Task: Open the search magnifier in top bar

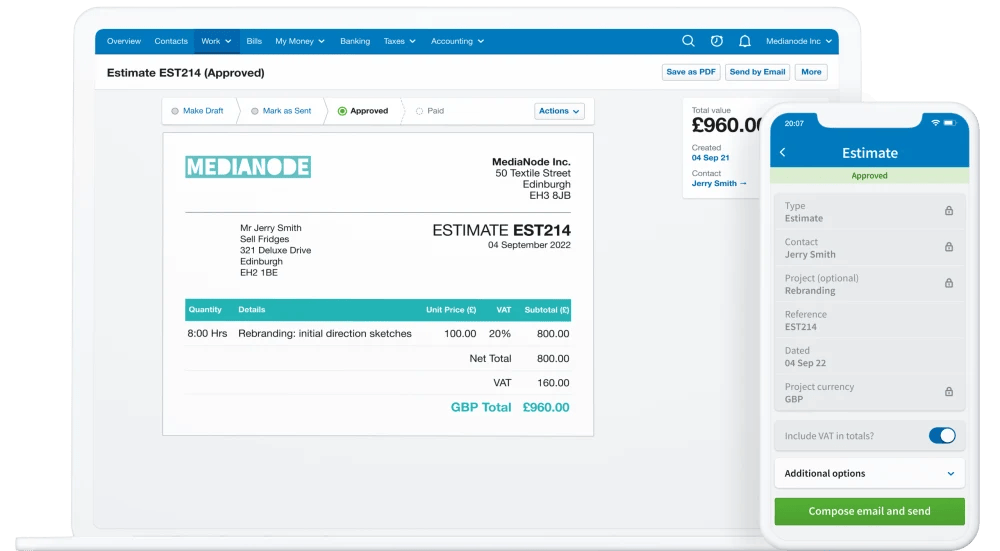Action: click(x=688, y=41)
